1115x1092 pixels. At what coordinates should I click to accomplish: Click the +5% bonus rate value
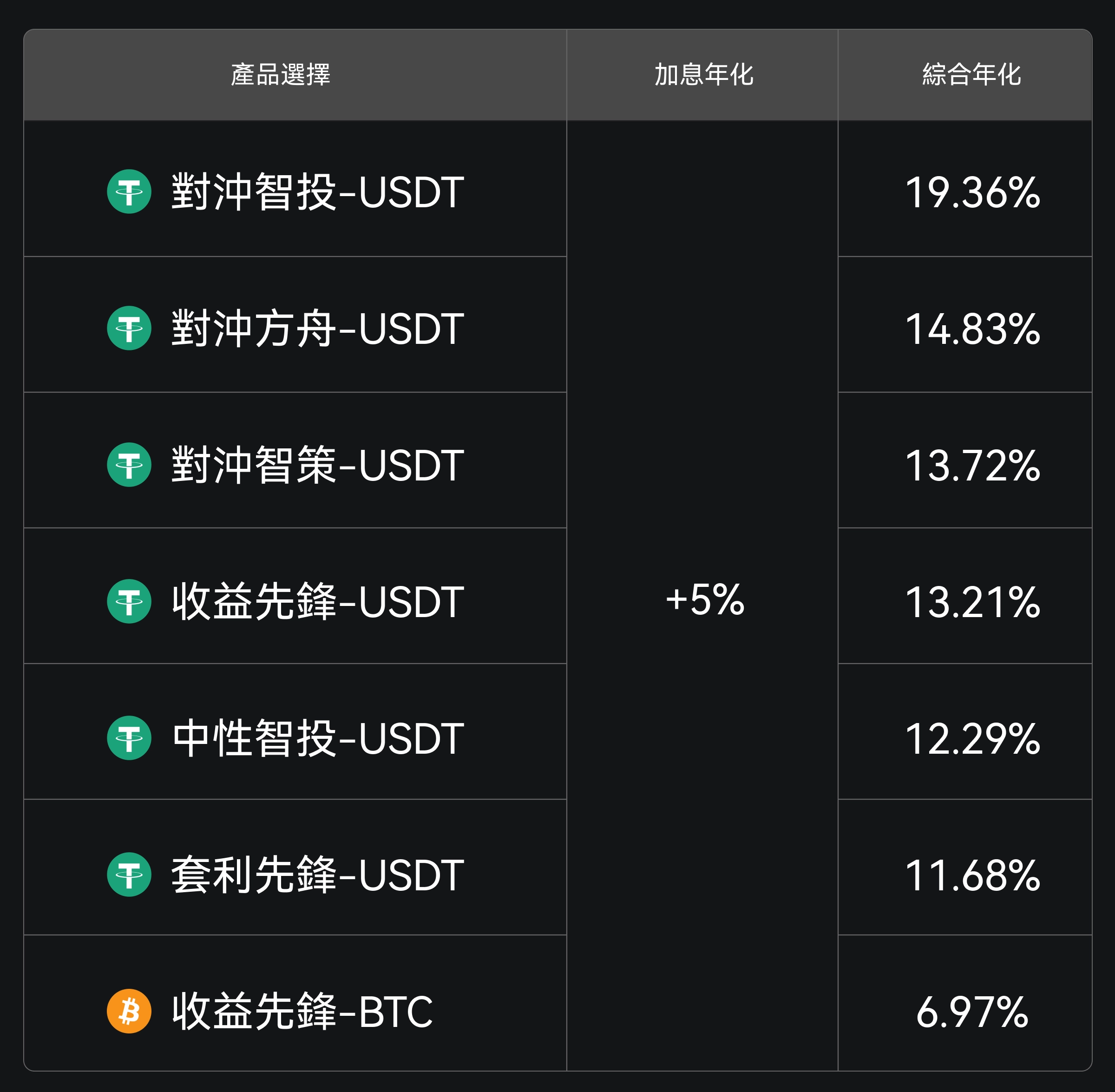tap(705, 599)
